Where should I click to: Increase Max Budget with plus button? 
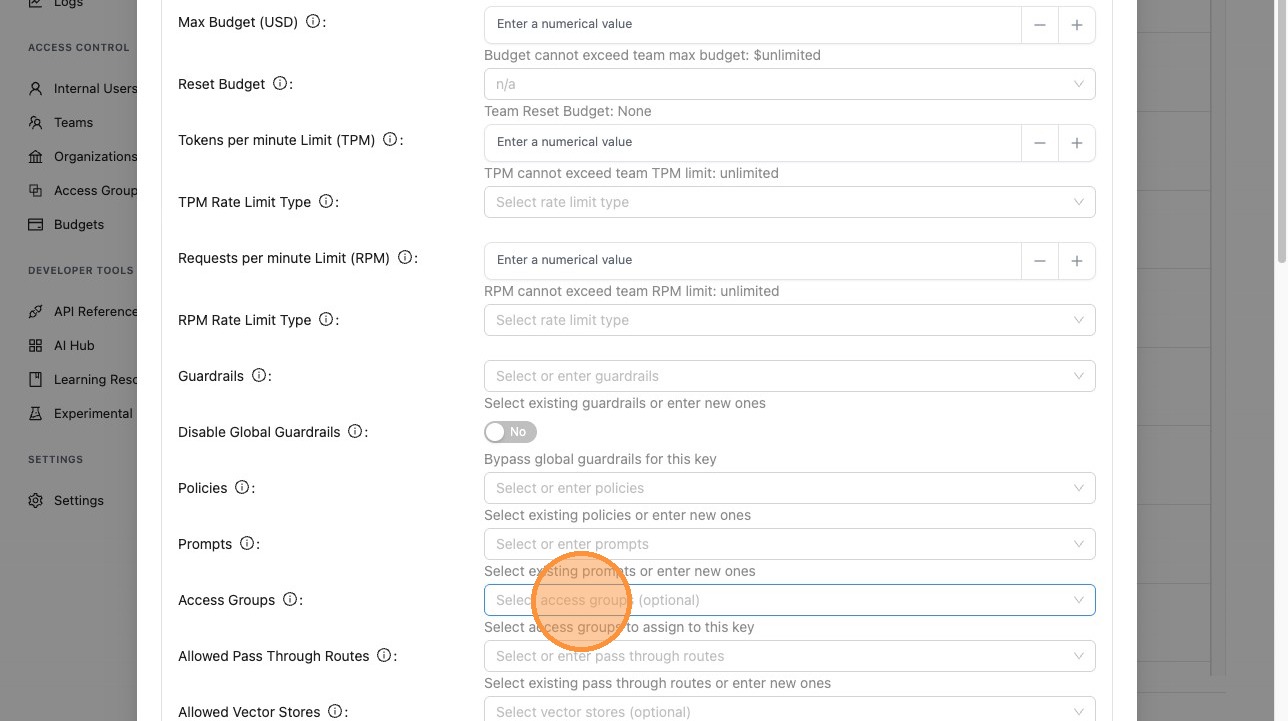coord(1076,25)
